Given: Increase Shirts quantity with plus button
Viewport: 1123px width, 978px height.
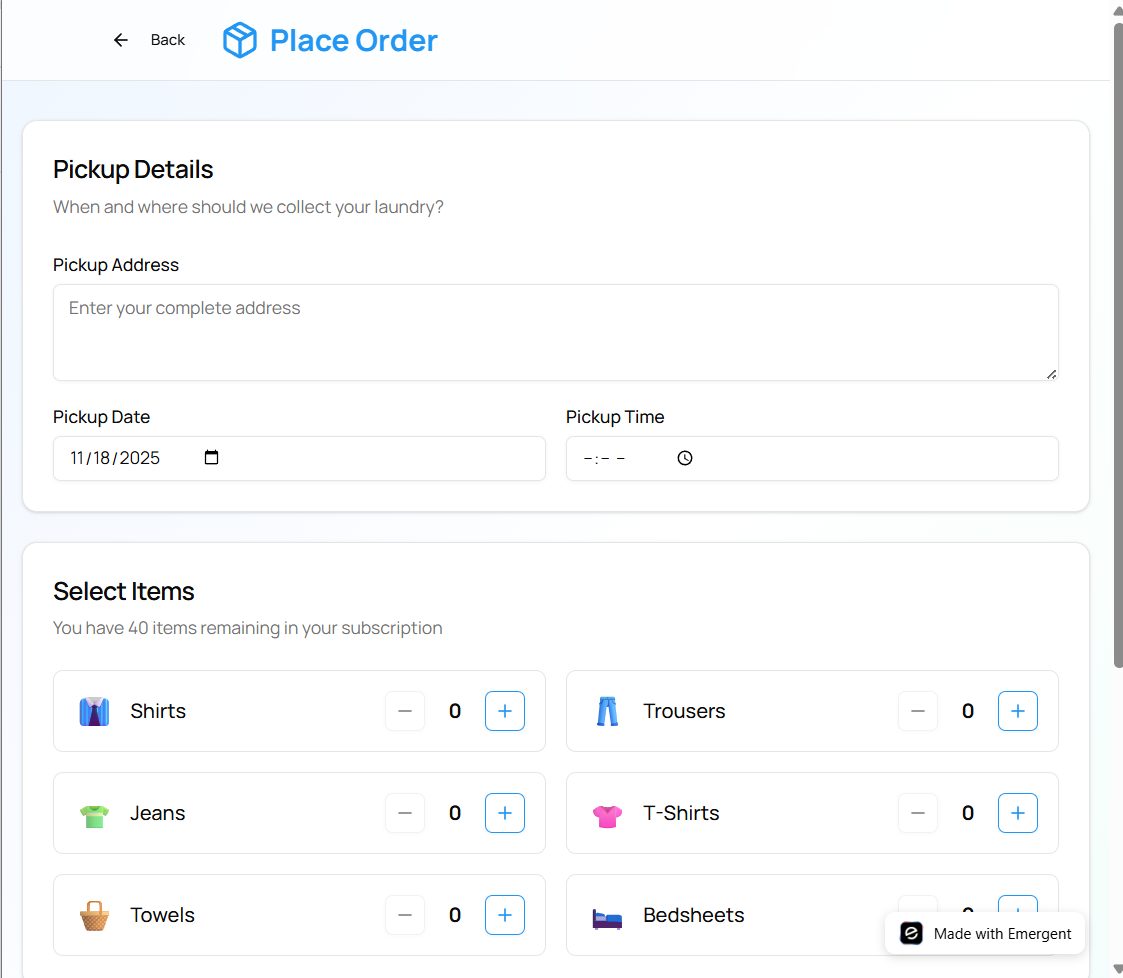Looking at the screenshot, I should pyautogui.click(x=505, y=710).
